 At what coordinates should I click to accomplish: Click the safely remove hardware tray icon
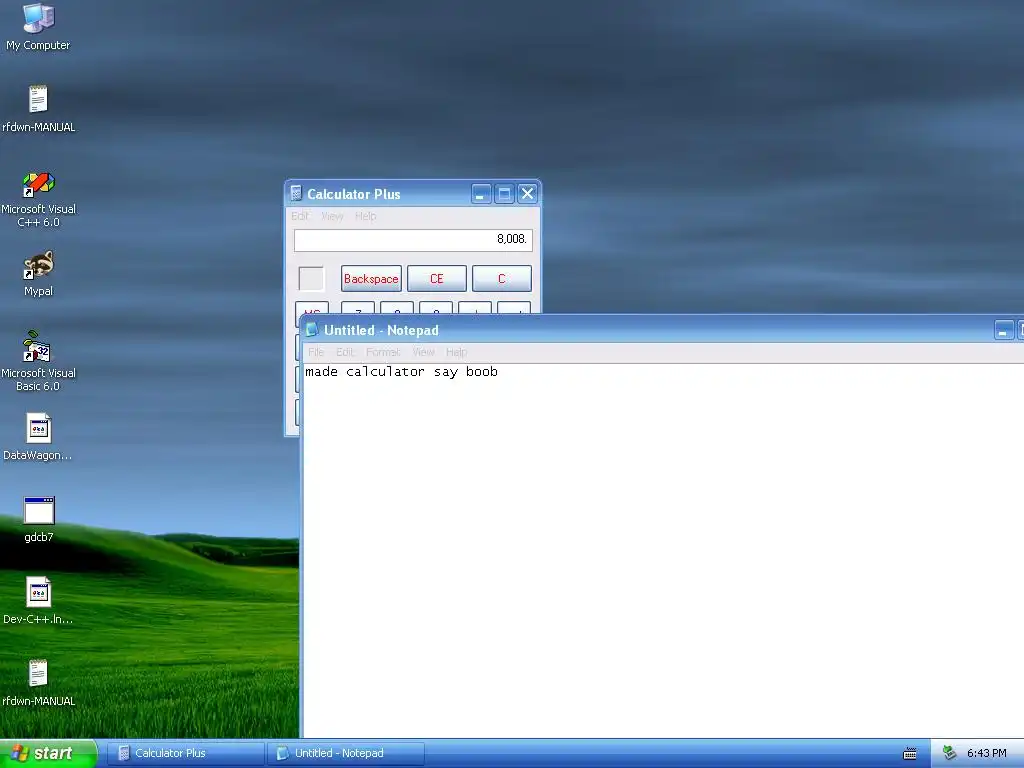pos(950,753)
